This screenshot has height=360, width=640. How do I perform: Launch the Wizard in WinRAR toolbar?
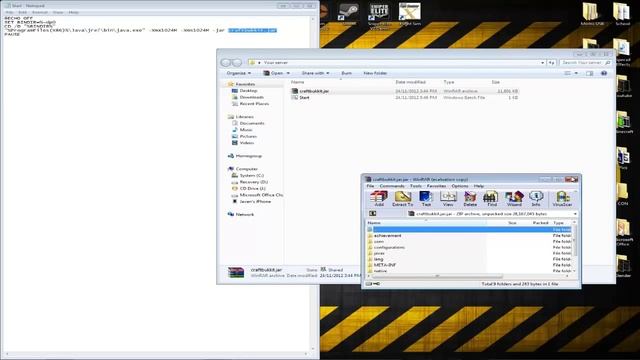(514, 198)
